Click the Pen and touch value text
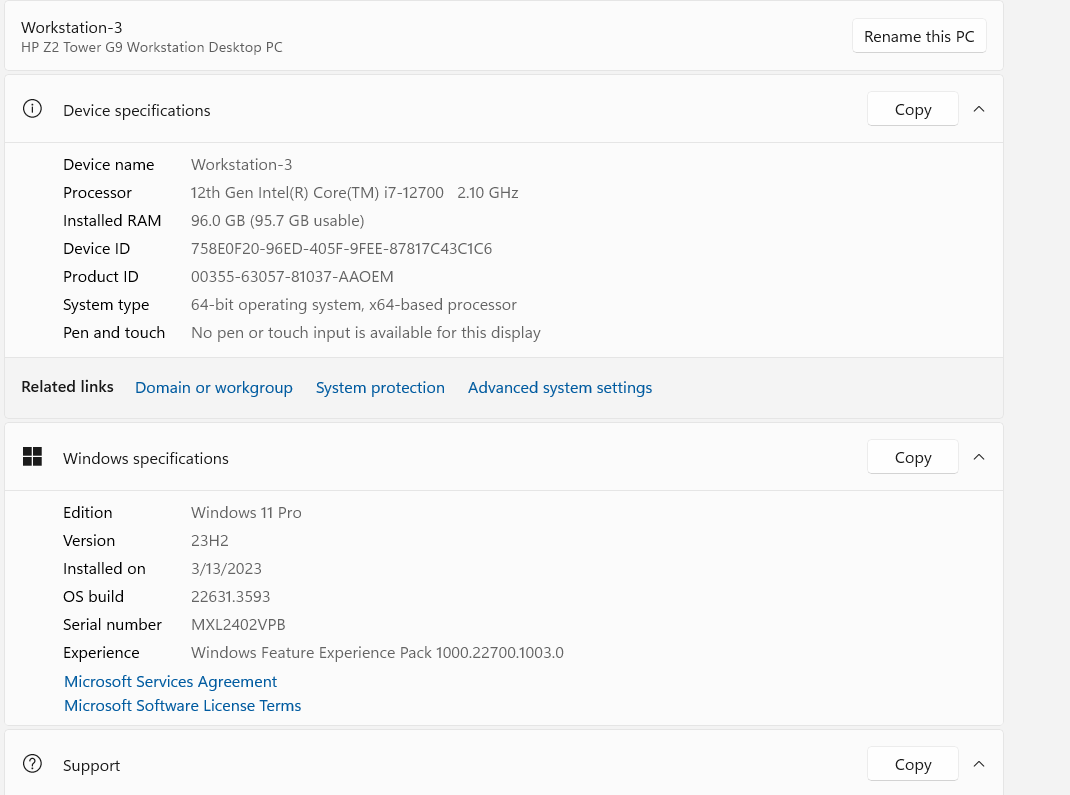 (x=366, y=332)
